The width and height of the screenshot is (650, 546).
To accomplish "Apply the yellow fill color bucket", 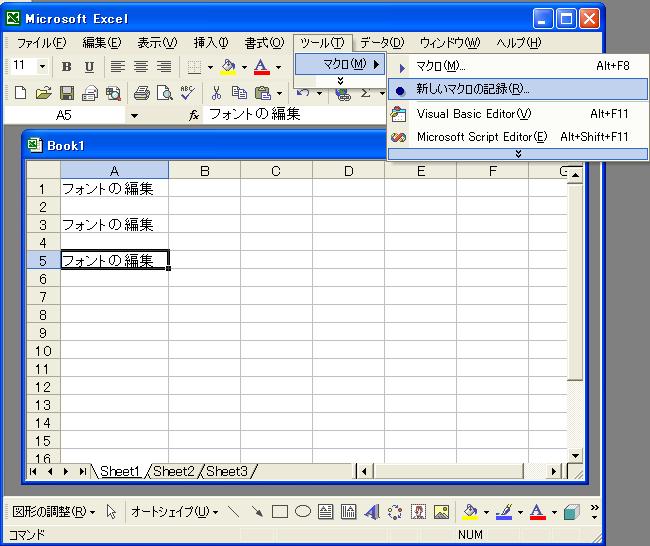I will [x=228, y=66].
